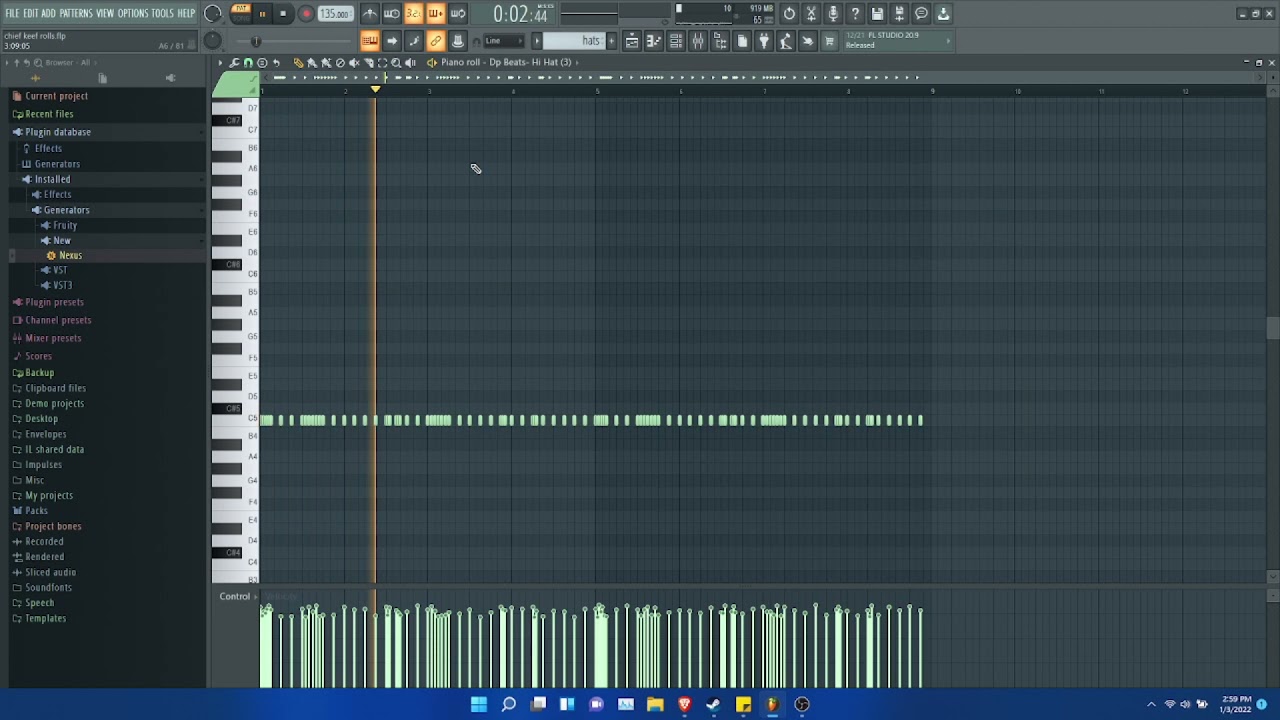Save project with the floppy disk icon

tap(877, 14)
